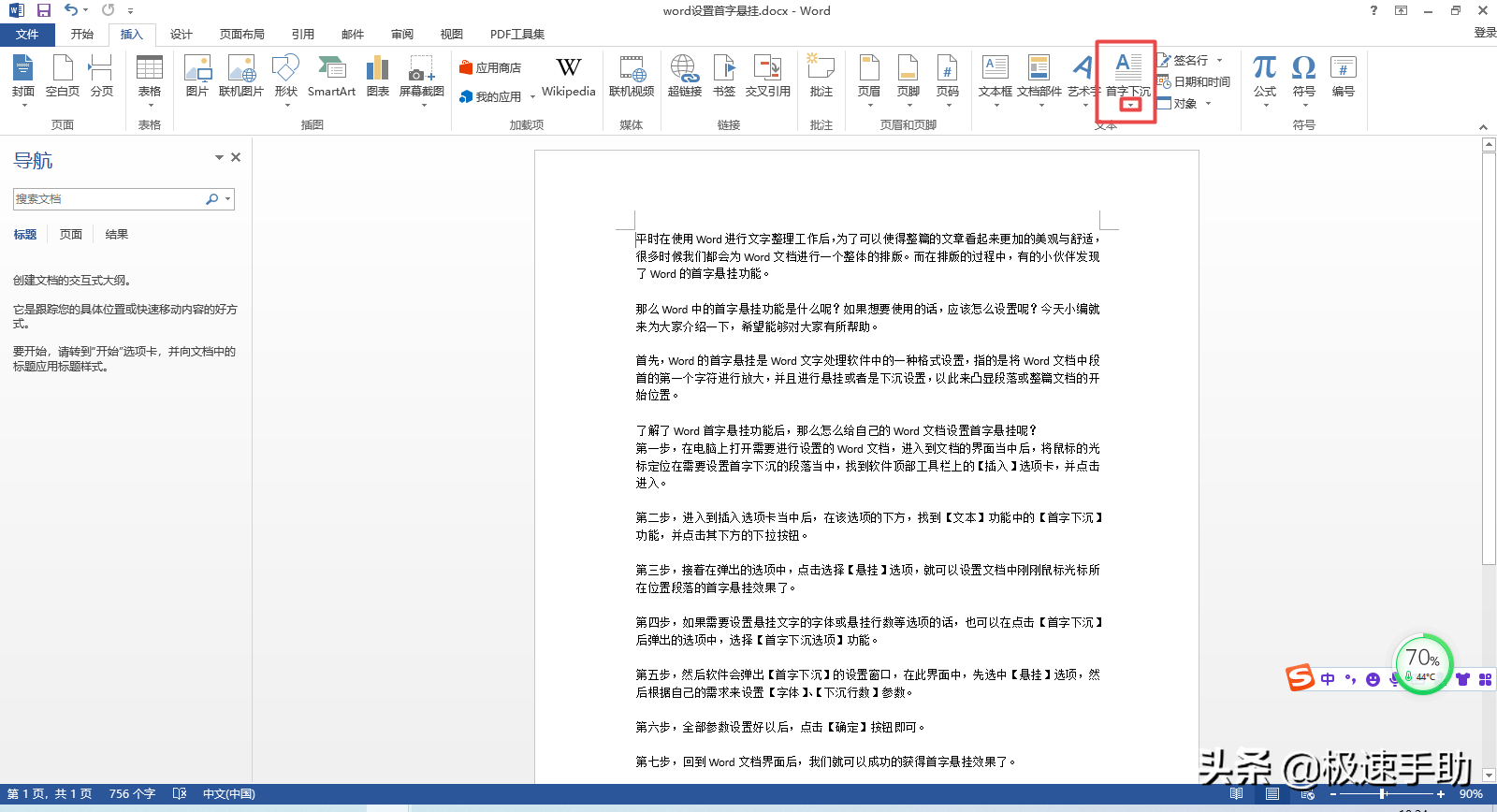The height and width of the screenshot is (812, 1497).
Task: Open the Sogou toolbox grid icon
Action: click(x=1485, y=680)
